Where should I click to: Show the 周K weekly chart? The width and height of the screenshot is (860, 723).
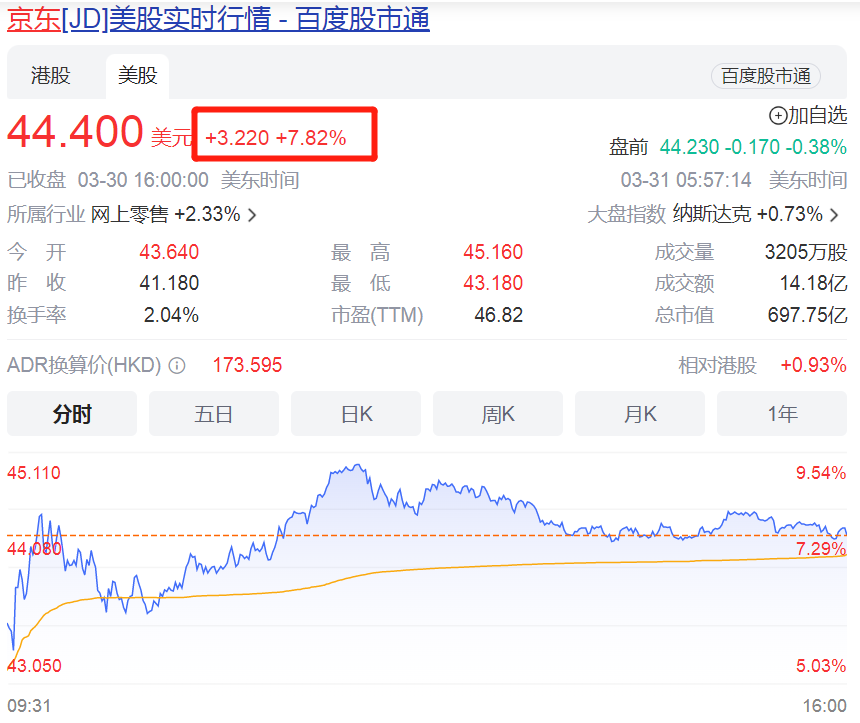498,414
